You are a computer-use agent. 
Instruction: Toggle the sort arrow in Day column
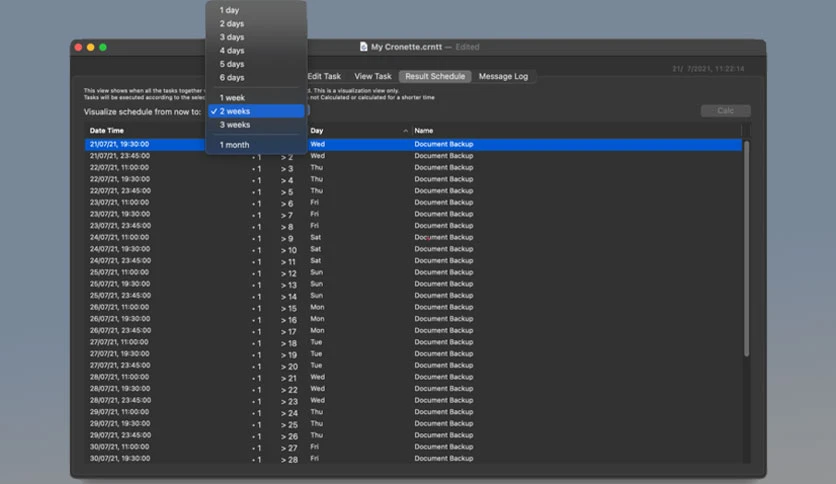point(406,131)
